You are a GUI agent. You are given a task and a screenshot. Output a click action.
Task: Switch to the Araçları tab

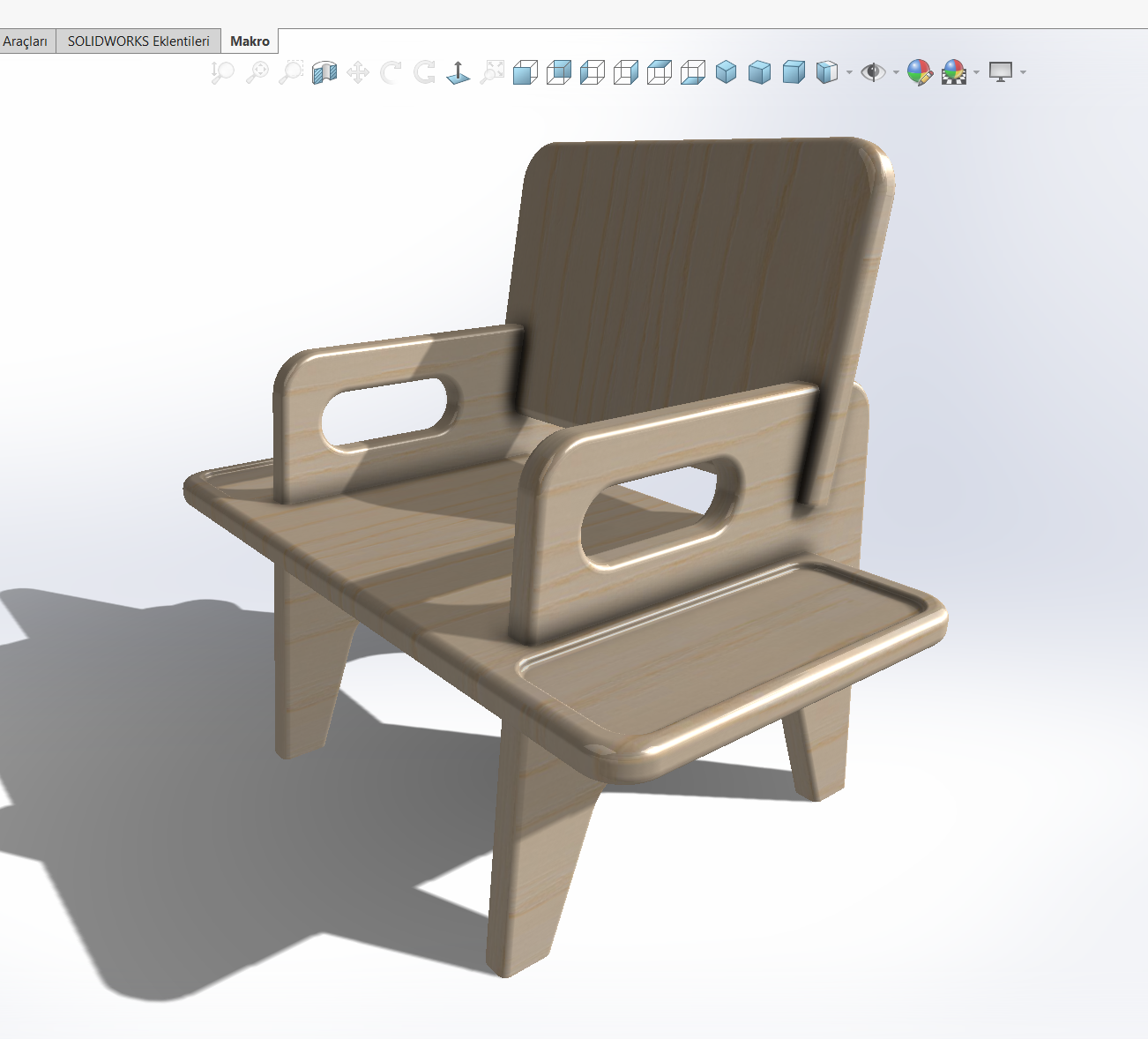point(25,41)
